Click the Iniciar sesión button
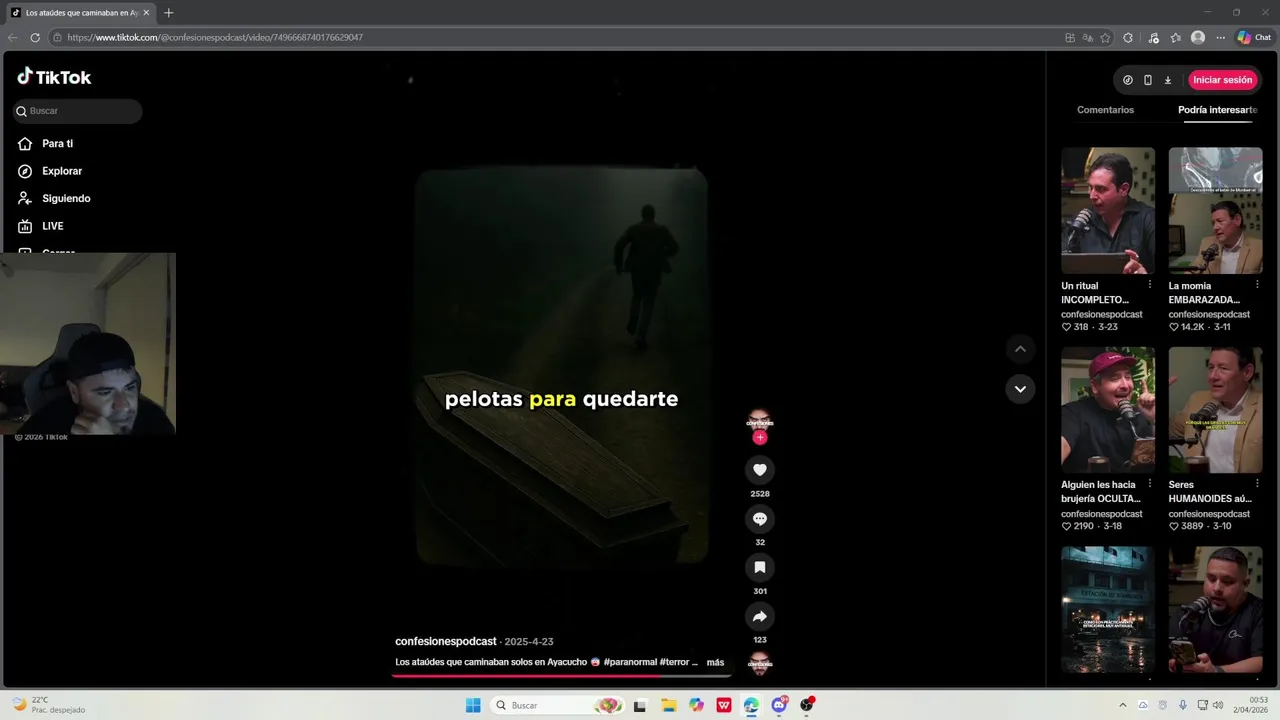1280x720 pixels. pyautogui.click(x=1222, y=80)
